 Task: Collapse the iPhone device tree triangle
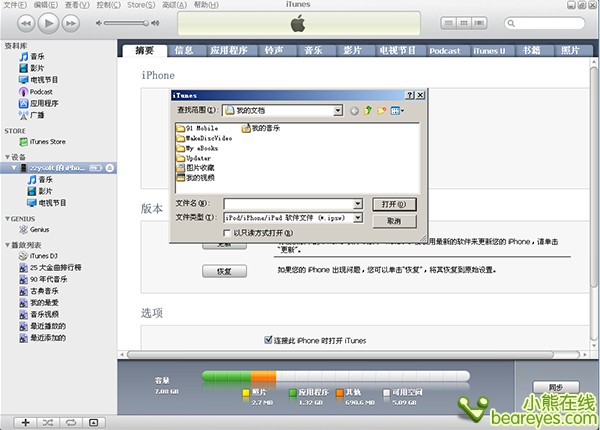point(14,168)
